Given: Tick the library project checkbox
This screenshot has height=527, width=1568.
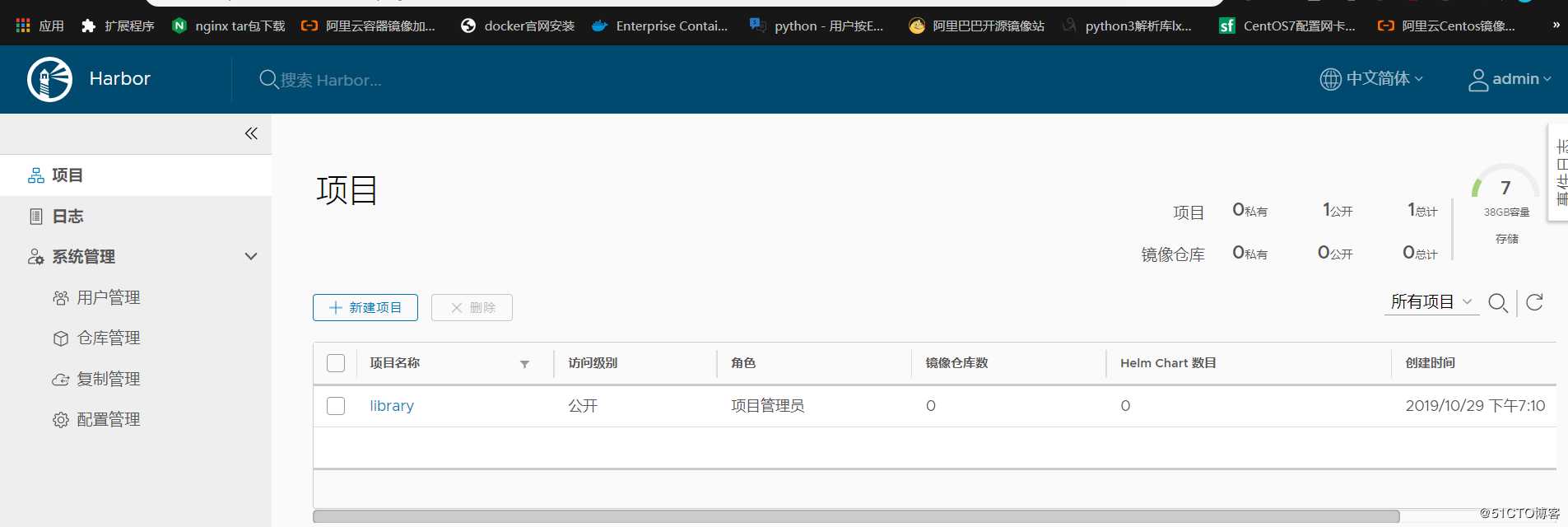Looking at the screenshot, I should [336, 406].
